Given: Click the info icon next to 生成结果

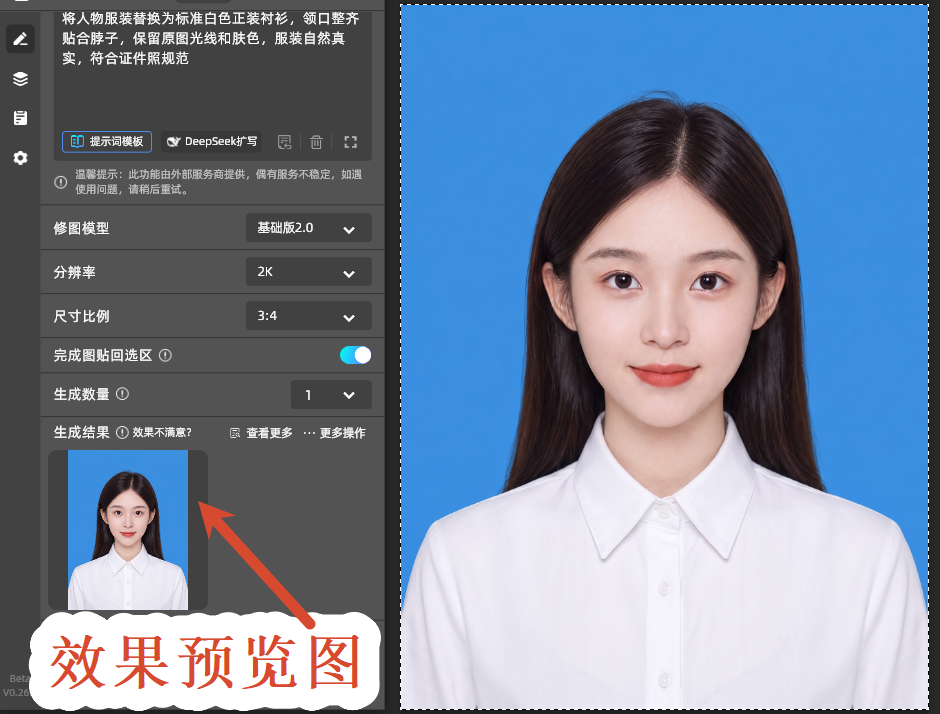Looking at the screenshot, I should point(122,432).
